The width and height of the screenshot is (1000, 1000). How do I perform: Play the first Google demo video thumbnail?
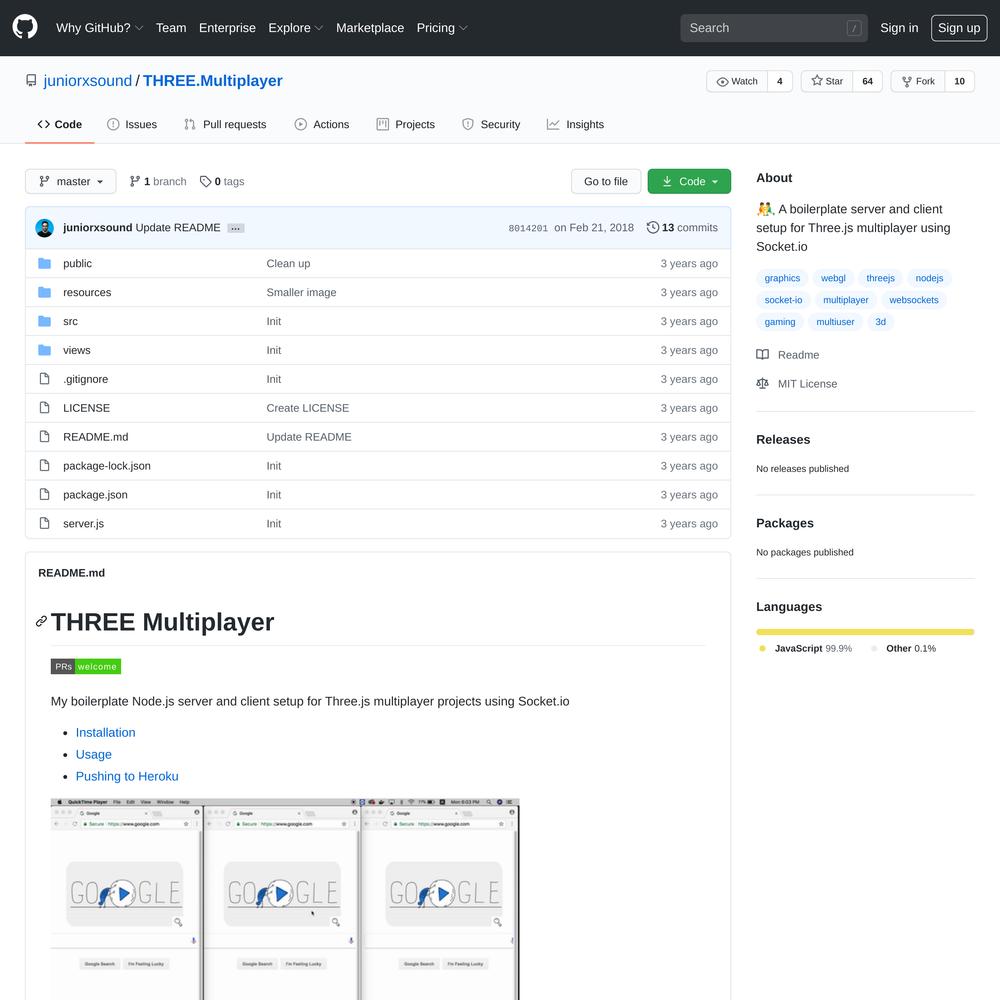click(x=124, y=893)
